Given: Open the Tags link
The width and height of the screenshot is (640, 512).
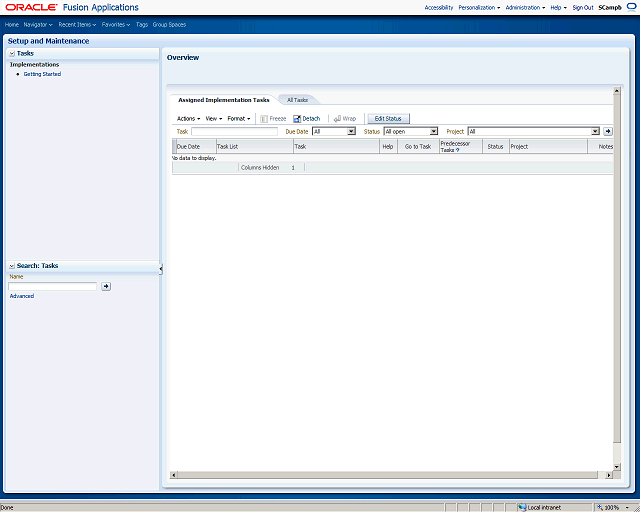Looking at the screenshot, I should (142, 24).
